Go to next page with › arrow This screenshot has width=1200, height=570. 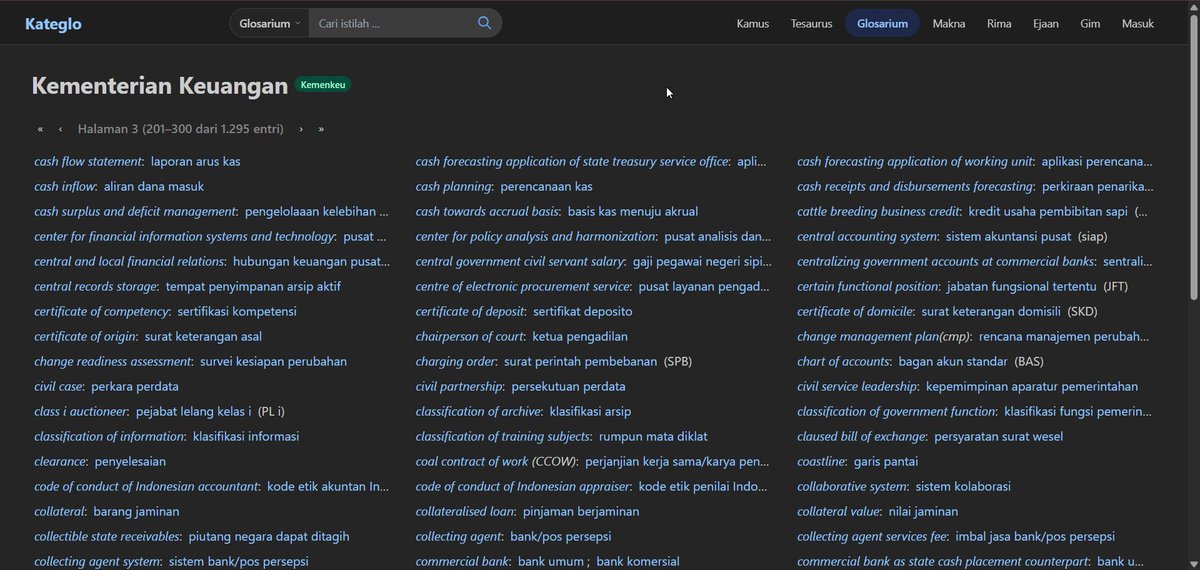click(x=301, y=129)
